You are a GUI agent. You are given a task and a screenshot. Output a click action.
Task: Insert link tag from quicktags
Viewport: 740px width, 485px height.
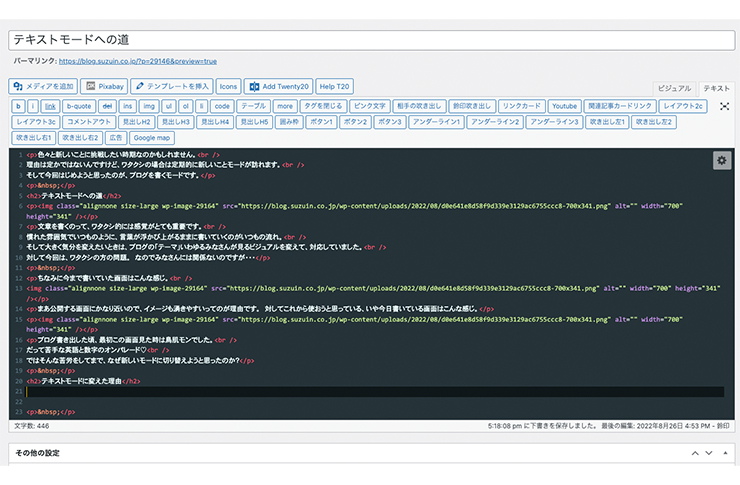[48, 106]
